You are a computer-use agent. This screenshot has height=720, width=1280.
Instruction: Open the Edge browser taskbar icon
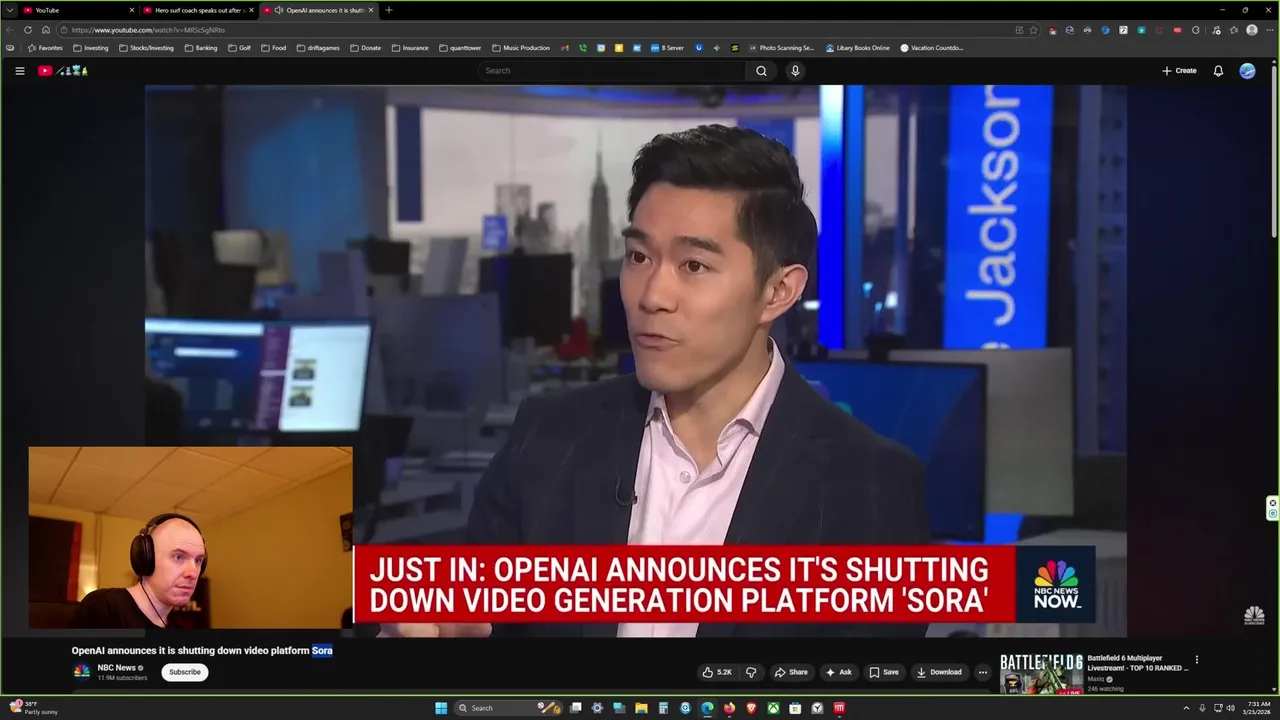tap(707, 708)
